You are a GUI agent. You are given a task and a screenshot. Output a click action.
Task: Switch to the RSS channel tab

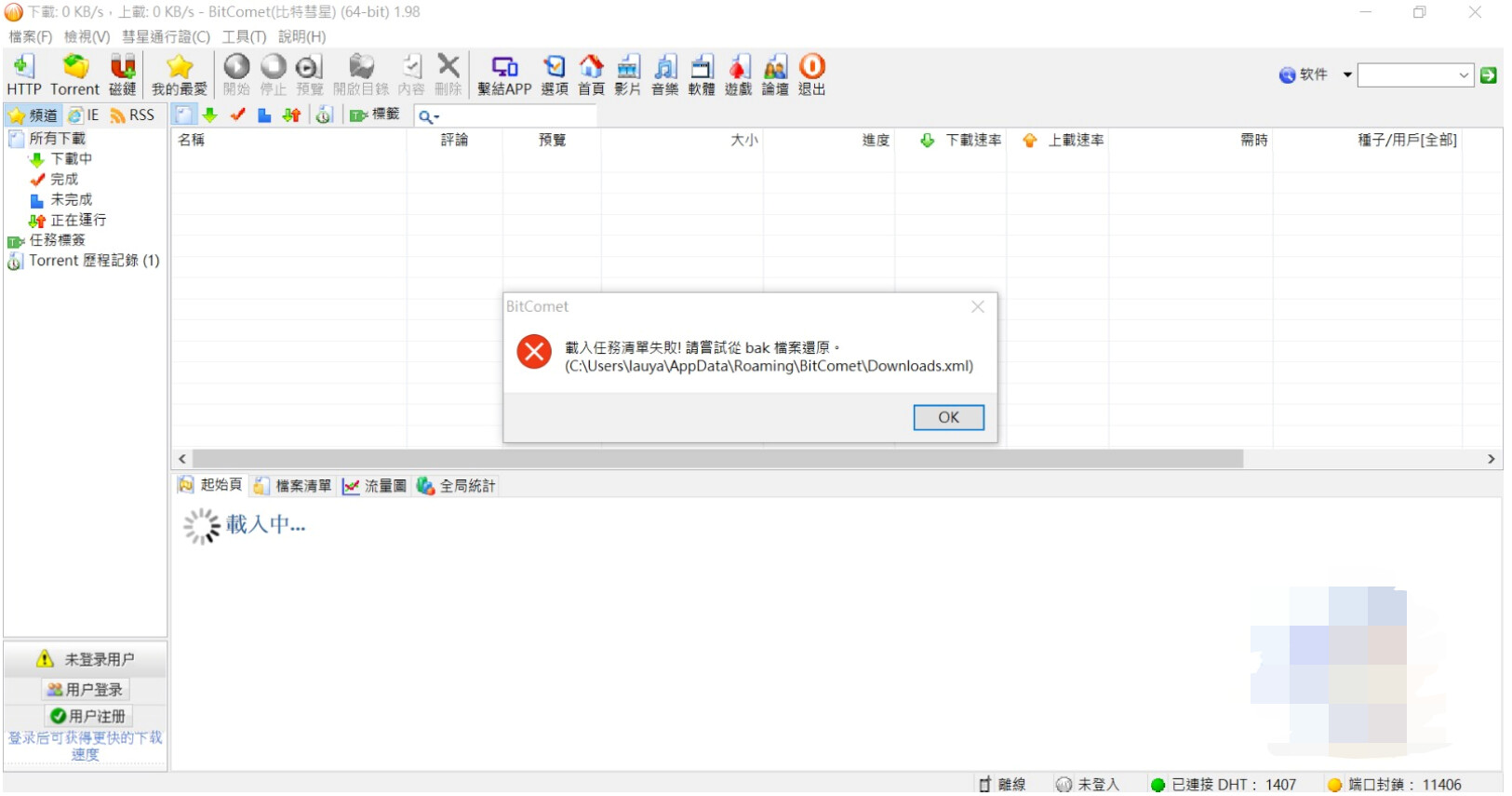[132, 115]
